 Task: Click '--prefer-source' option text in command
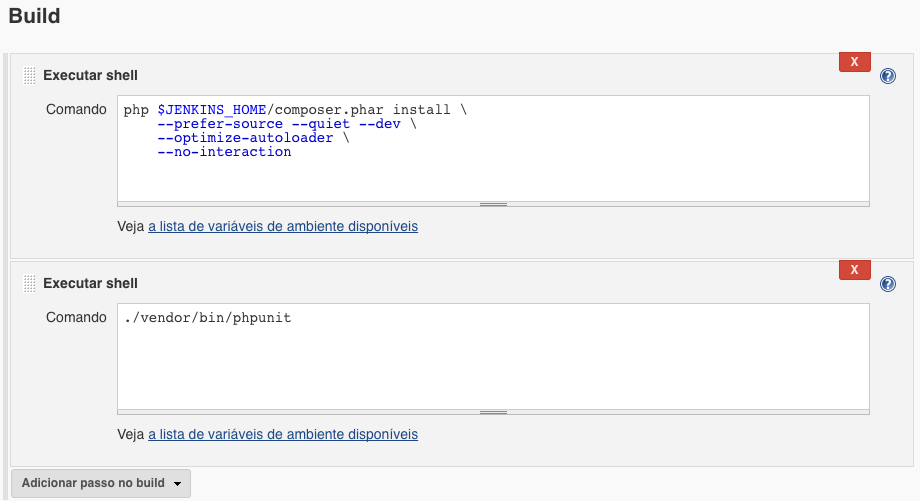[x=220, y=124]
